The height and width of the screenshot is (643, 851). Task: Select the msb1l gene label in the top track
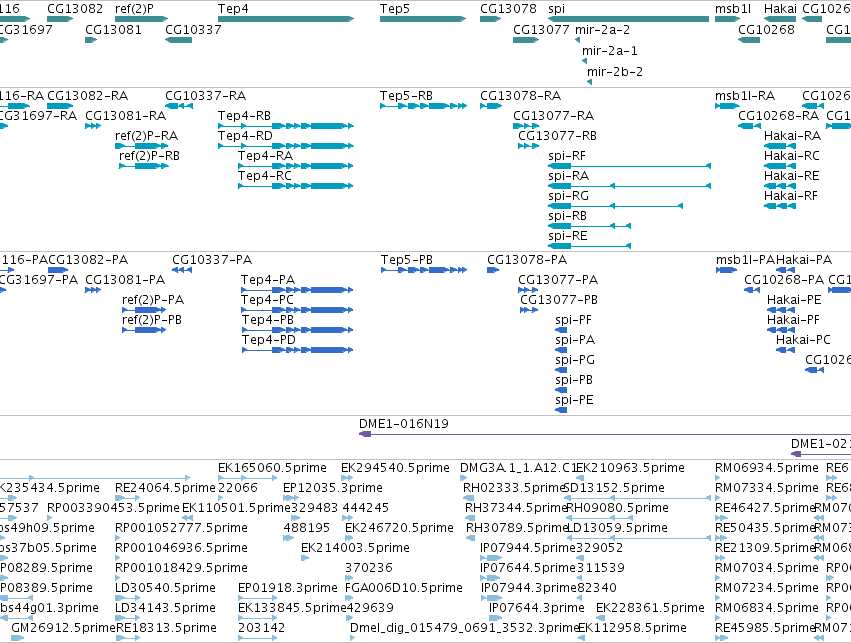[733, 9]
